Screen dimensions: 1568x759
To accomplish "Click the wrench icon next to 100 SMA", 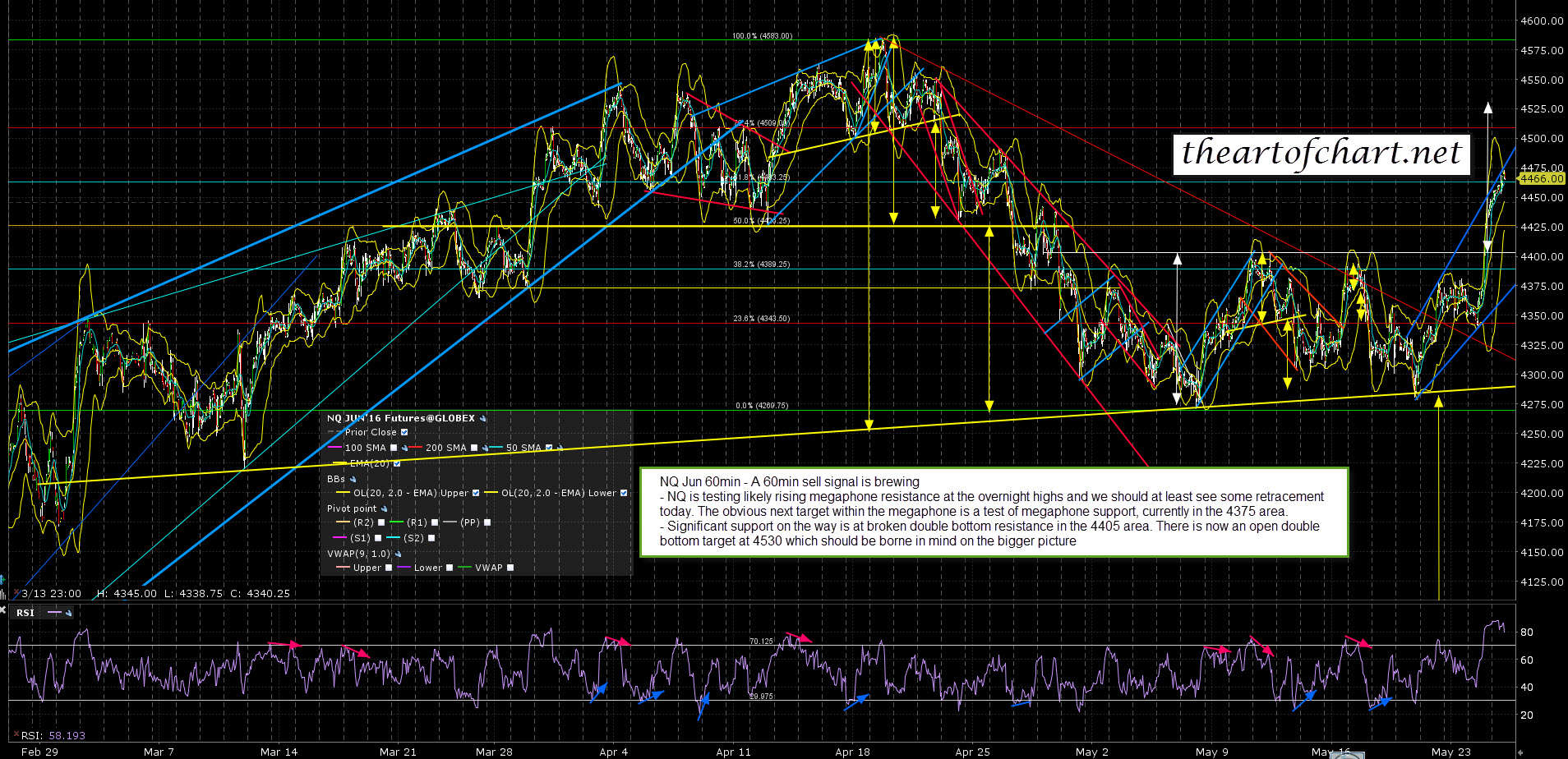I will pos(405,448).
